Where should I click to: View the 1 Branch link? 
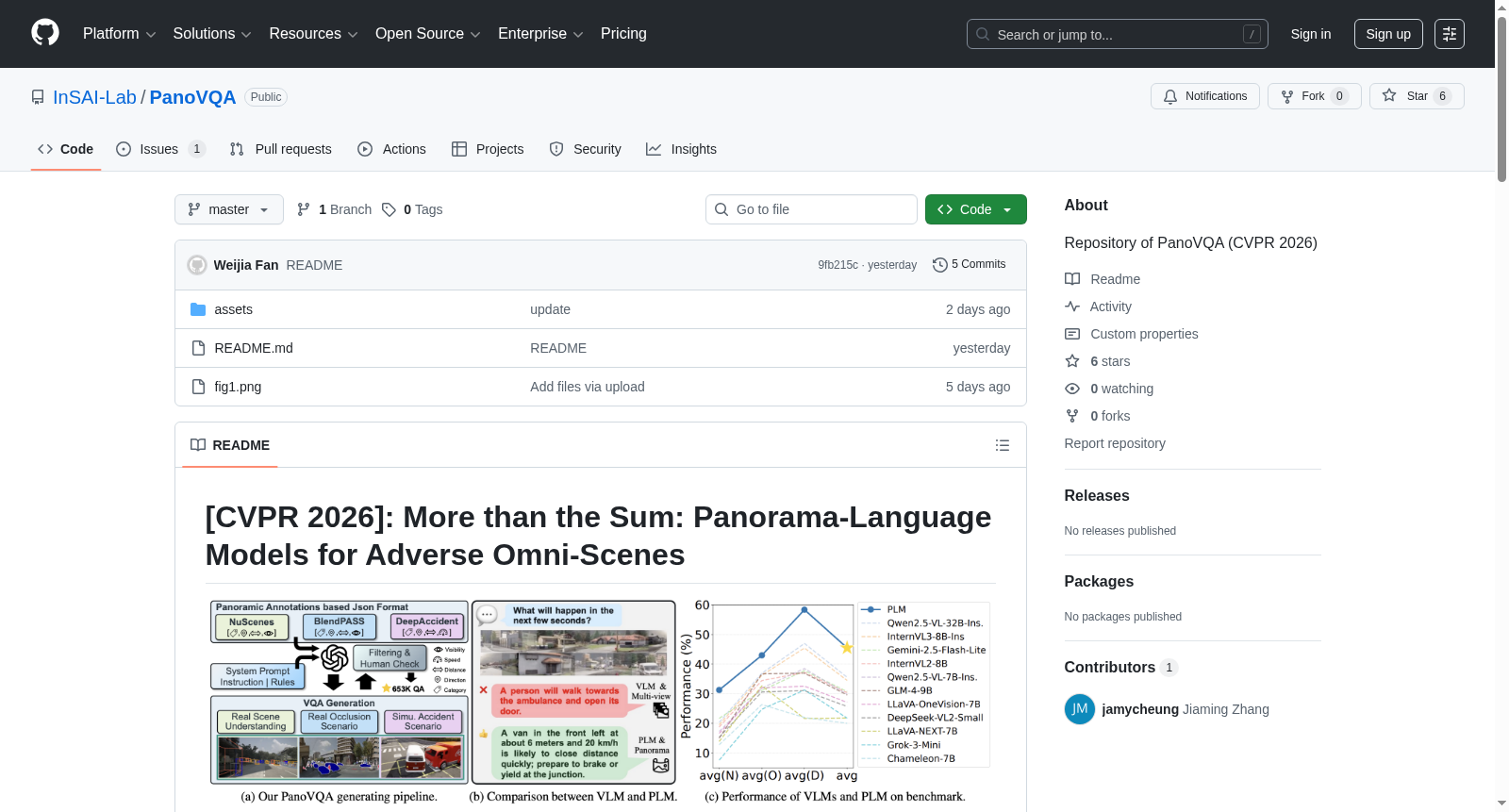coord(334,209)
